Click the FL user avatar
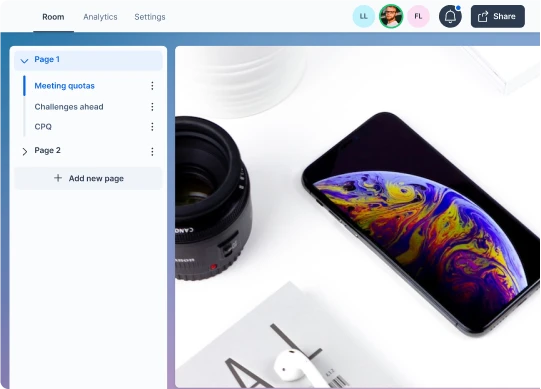 point(418,16)
